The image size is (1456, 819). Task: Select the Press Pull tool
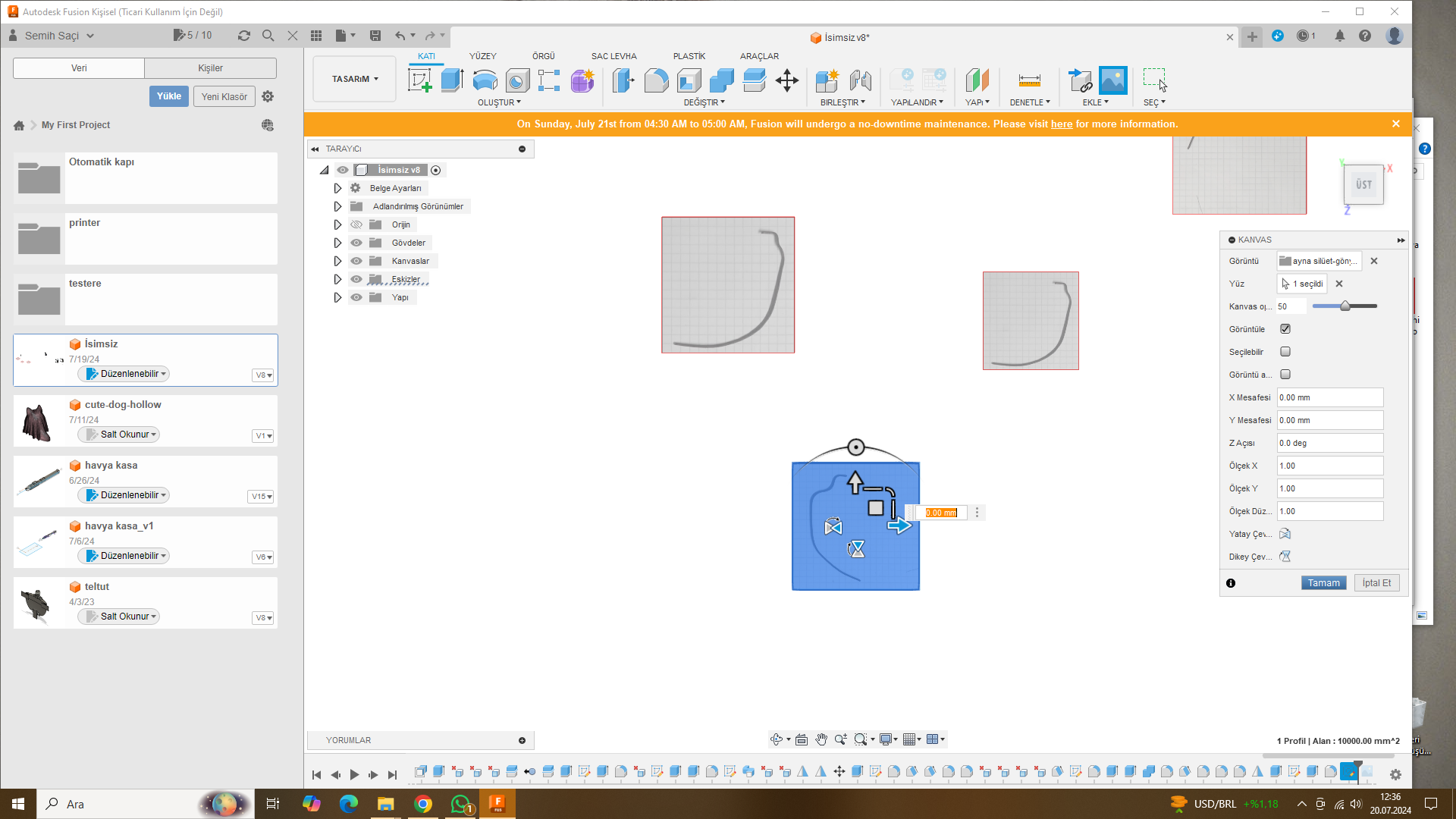(x=623, y=80)
